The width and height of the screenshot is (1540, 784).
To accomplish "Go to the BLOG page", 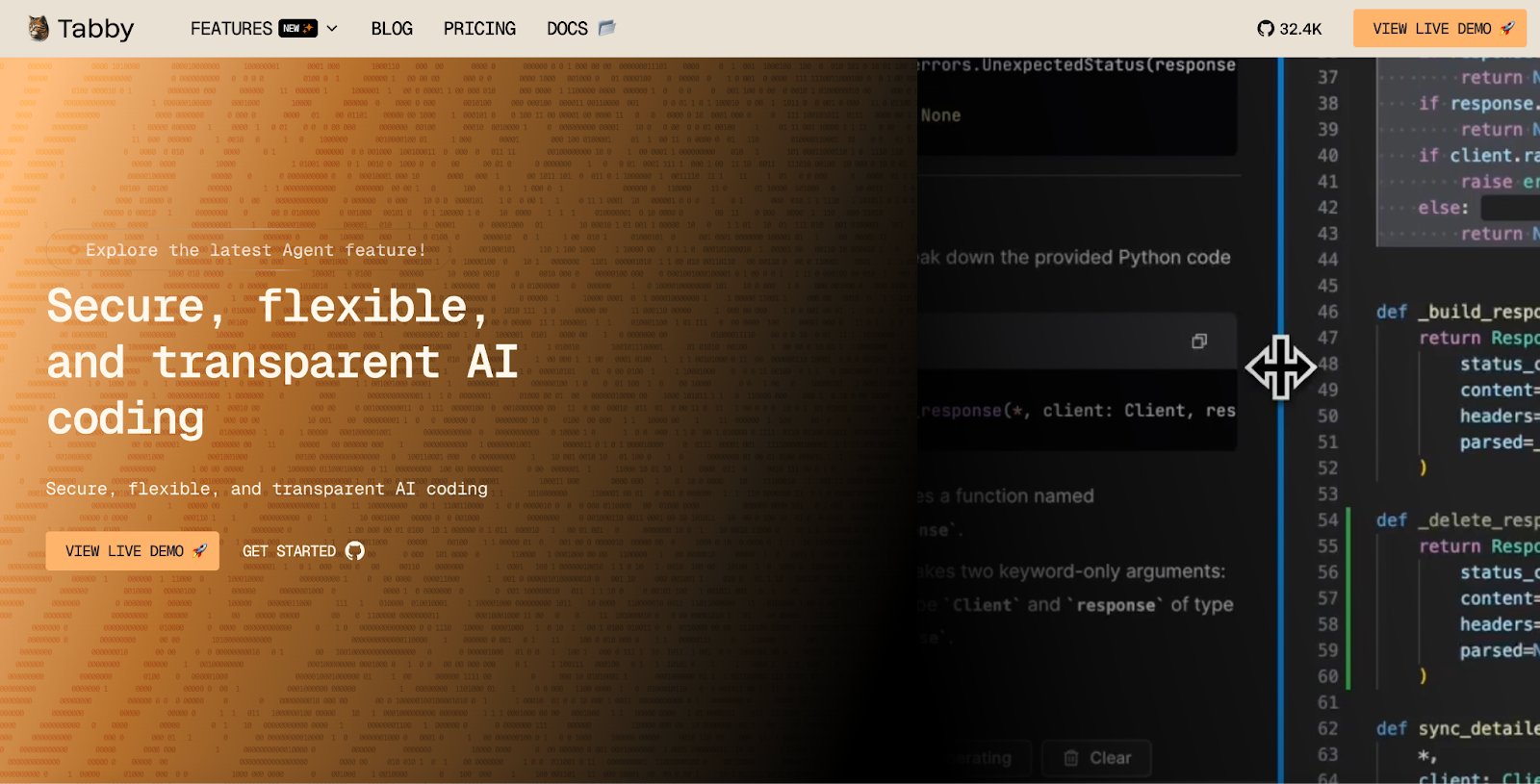I will click(x=392, y=29).
